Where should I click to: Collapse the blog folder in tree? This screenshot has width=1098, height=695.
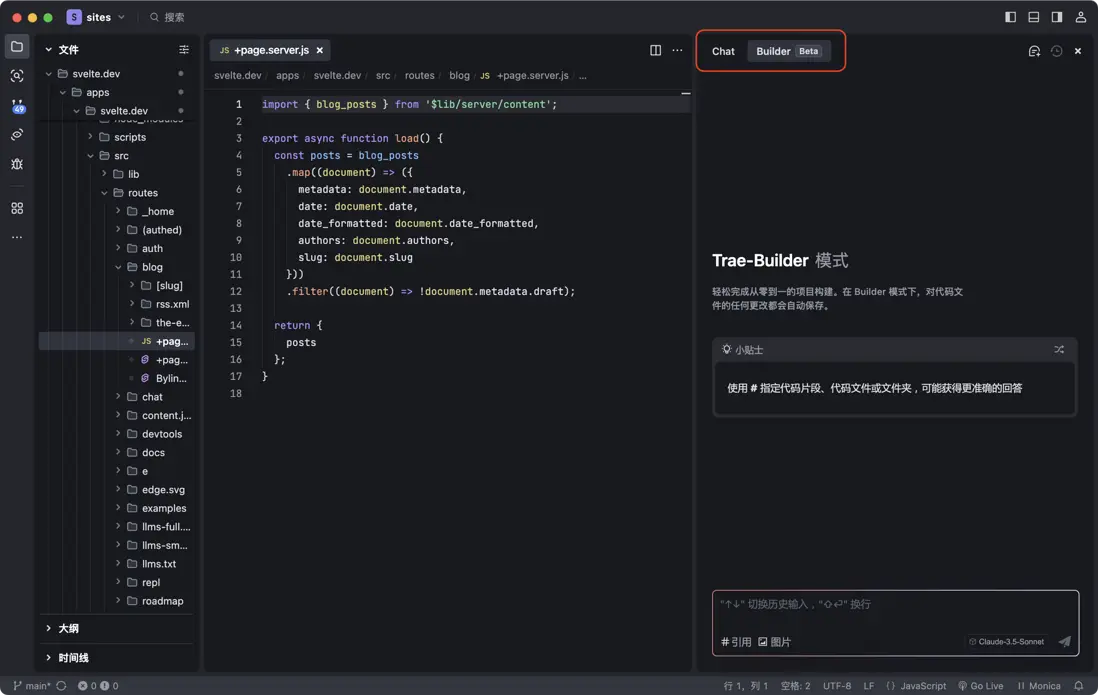coord(152,267)
